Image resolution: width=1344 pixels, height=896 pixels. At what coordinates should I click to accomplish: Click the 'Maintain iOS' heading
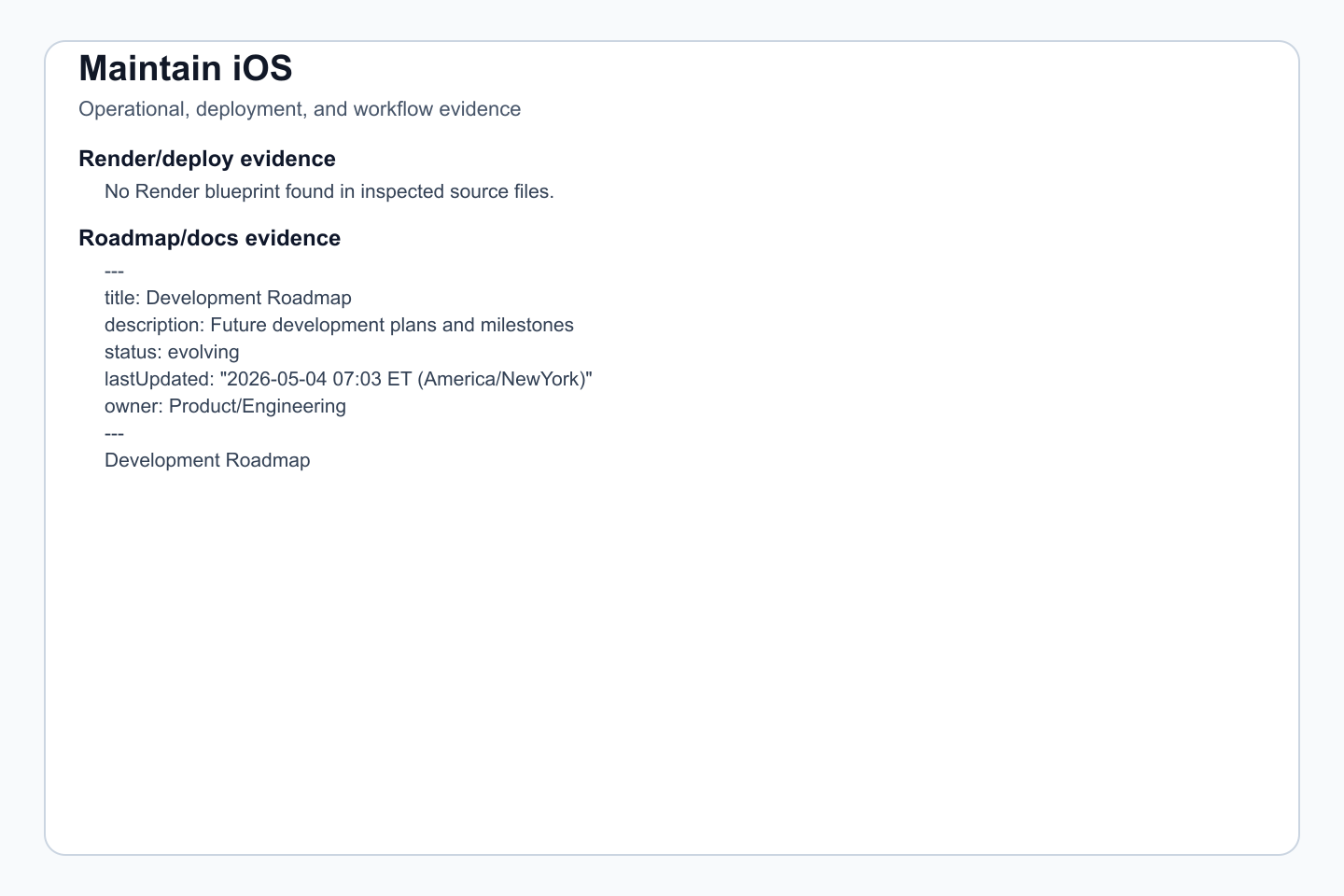[x=186, y=68]
